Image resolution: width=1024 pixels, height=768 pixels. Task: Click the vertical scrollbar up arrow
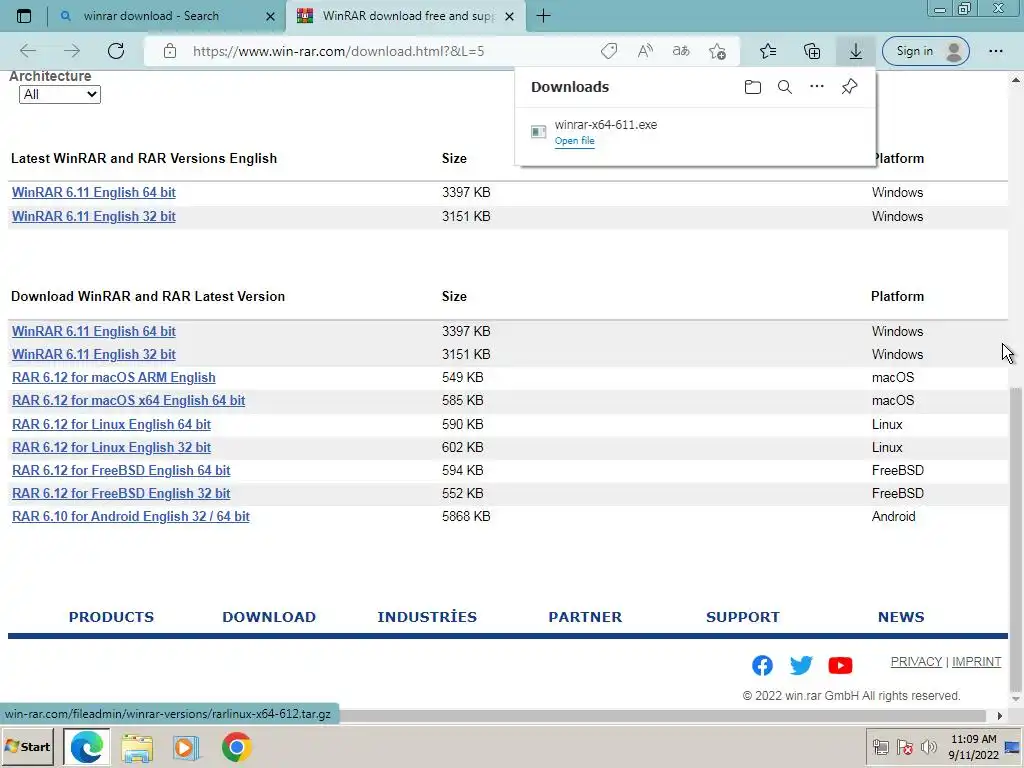coord(1016,80)
